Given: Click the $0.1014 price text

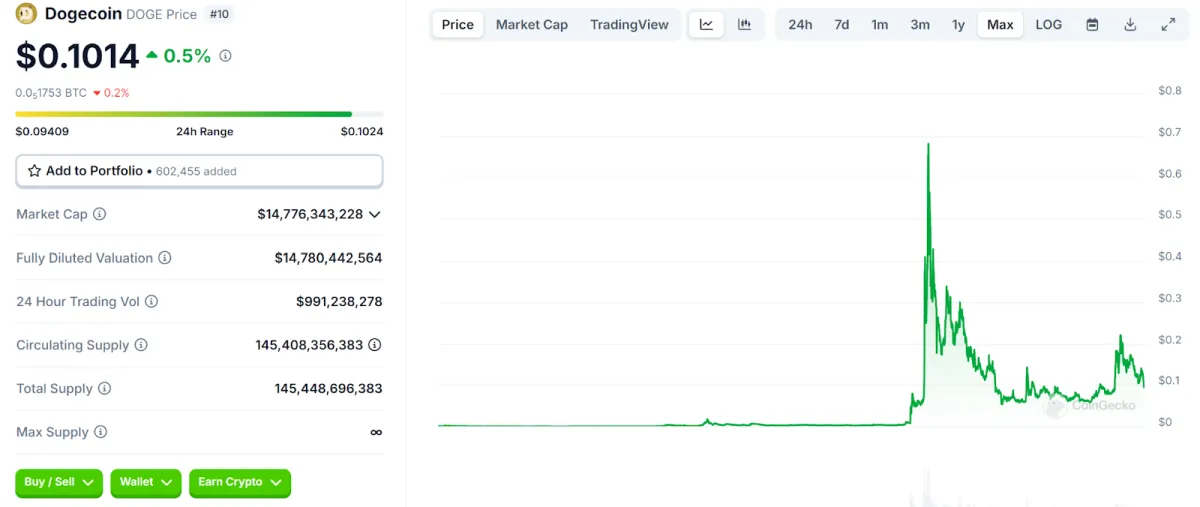Looking at the screenshot, I should (x=77, y=56).
